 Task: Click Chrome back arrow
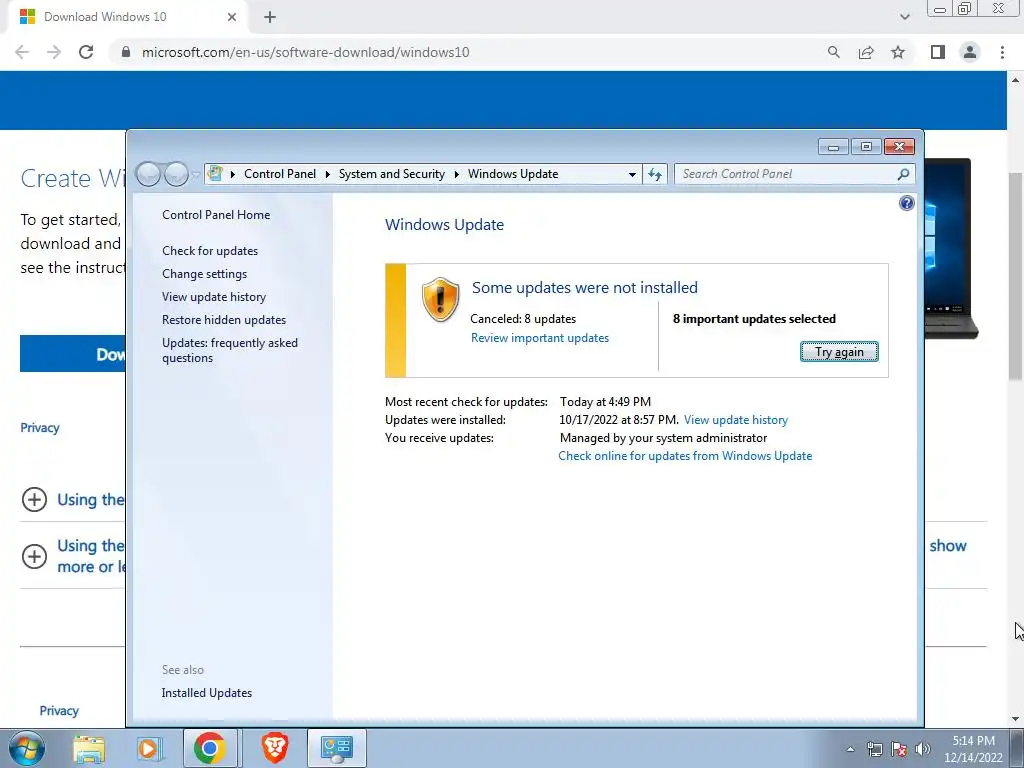22,52
